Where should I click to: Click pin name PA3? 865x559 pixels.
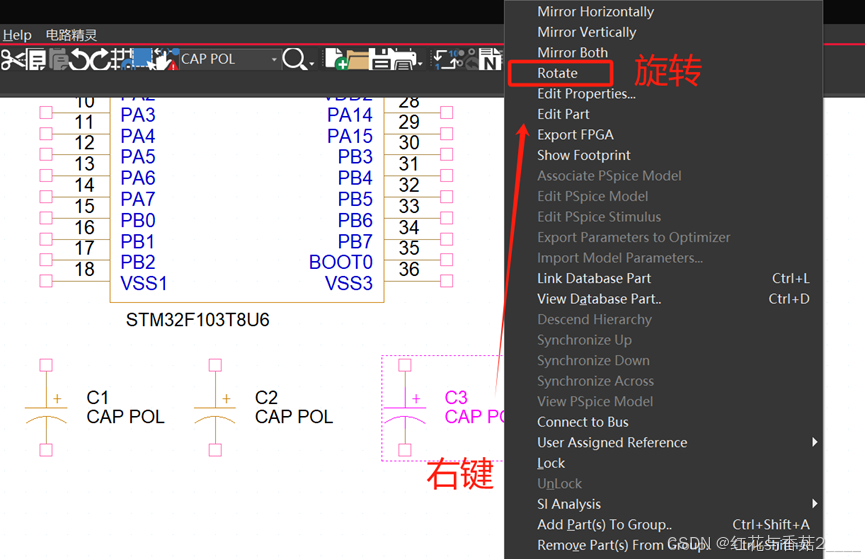(138, 115)
